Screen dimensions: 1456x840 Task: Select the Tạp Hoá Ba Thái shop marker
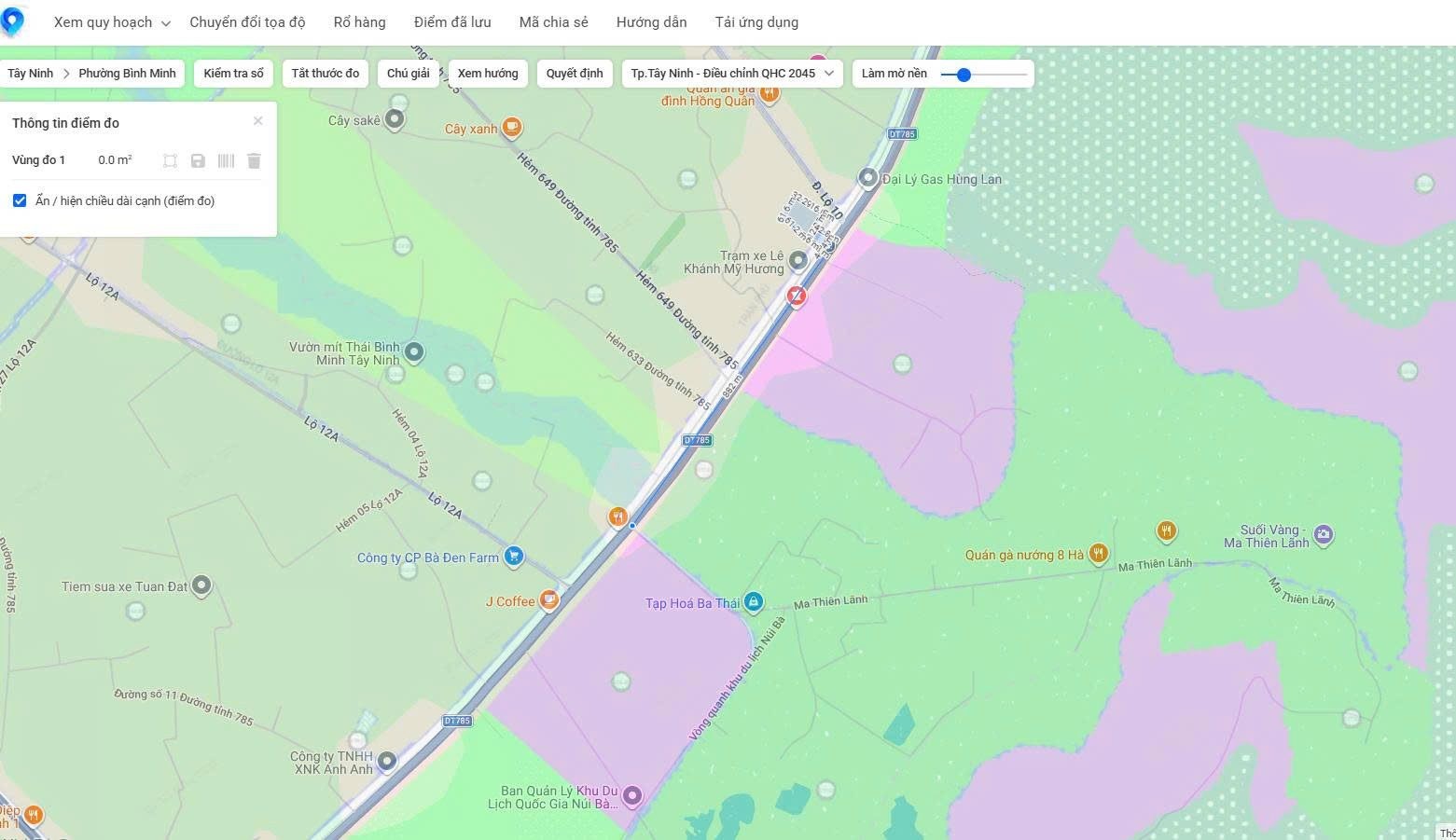754,602
